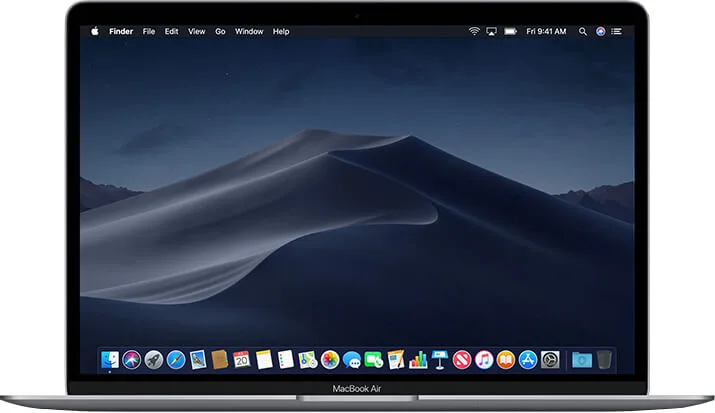Launch Siri from the Dock
This screenshot has width=715, height=413.
pyautogui.click(x=131, y=360)
